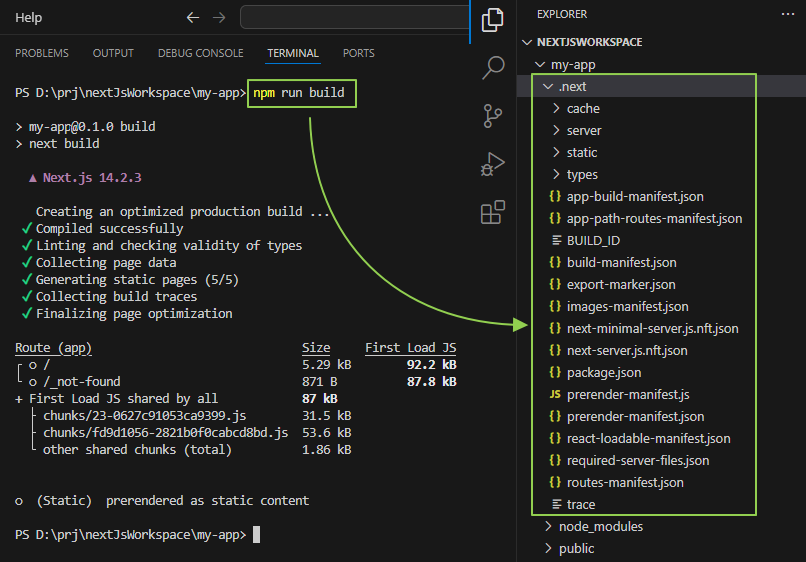Screen dimensions: 806x562
Task: Open the Help menu
Action: coord(28,17)
